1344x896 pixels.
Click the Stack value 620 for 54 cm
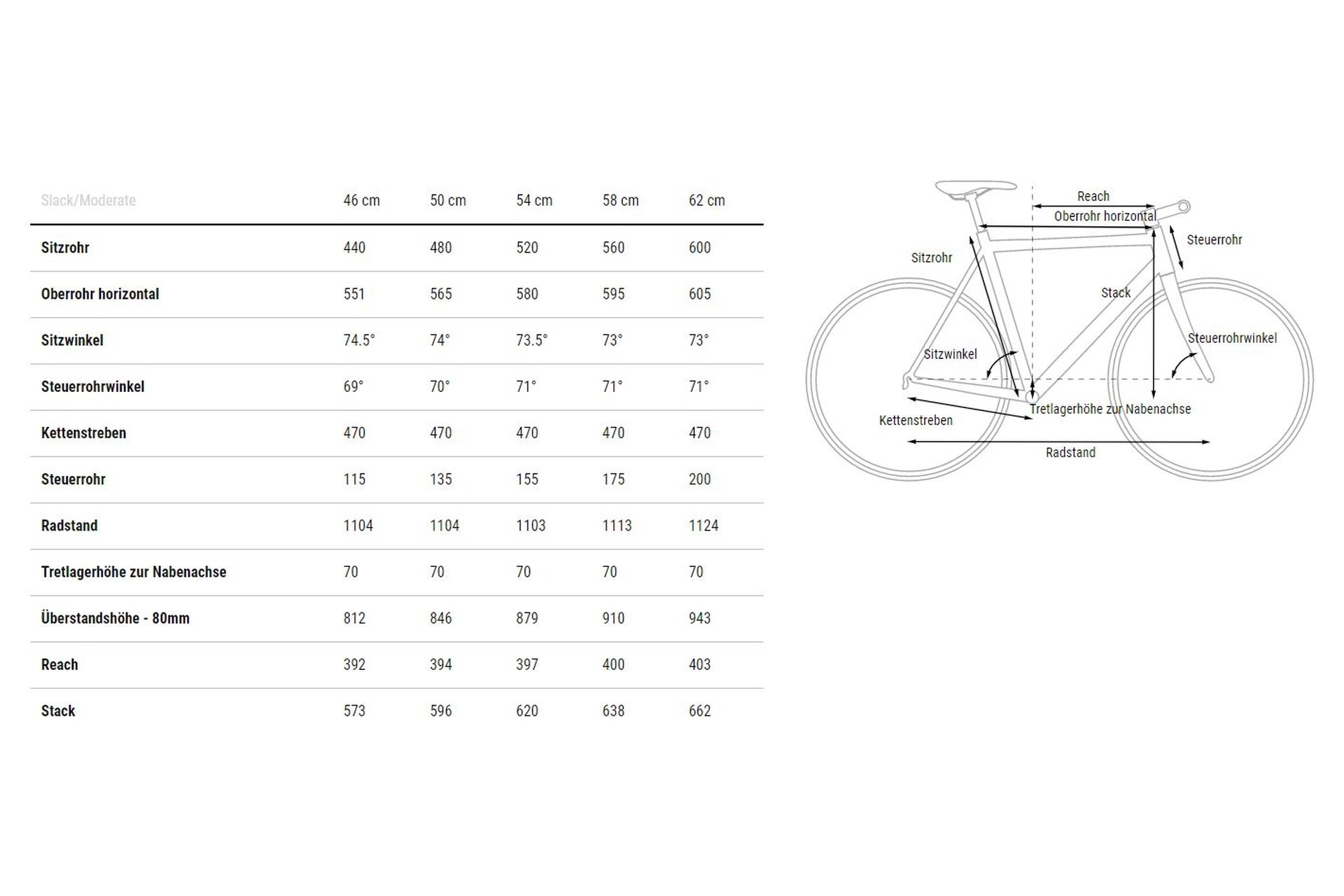point(527,710)
